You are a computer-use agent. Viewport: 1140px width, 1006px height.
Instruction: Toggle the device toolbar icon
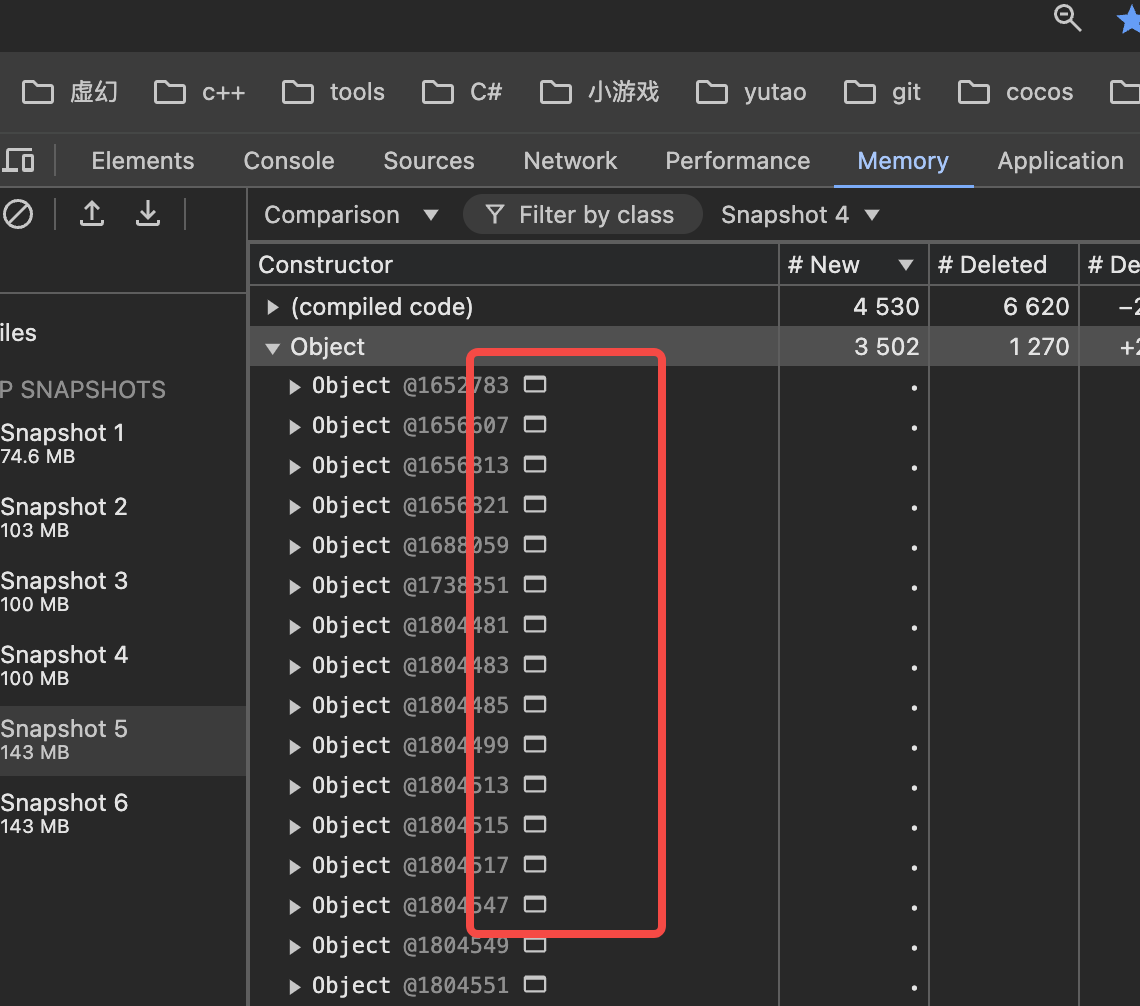[x=18, y=160]
